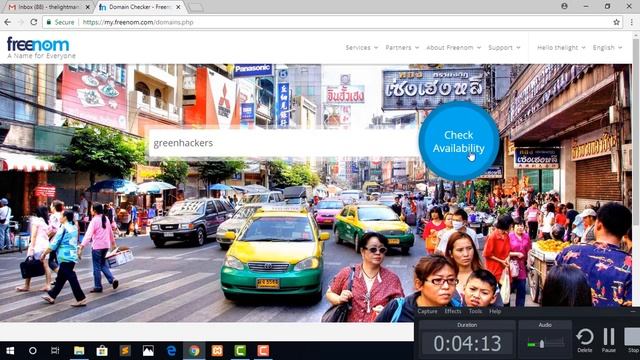Open Sublime Text from taskbar
This screenshot has height=360, width=640.
[125, 351]
